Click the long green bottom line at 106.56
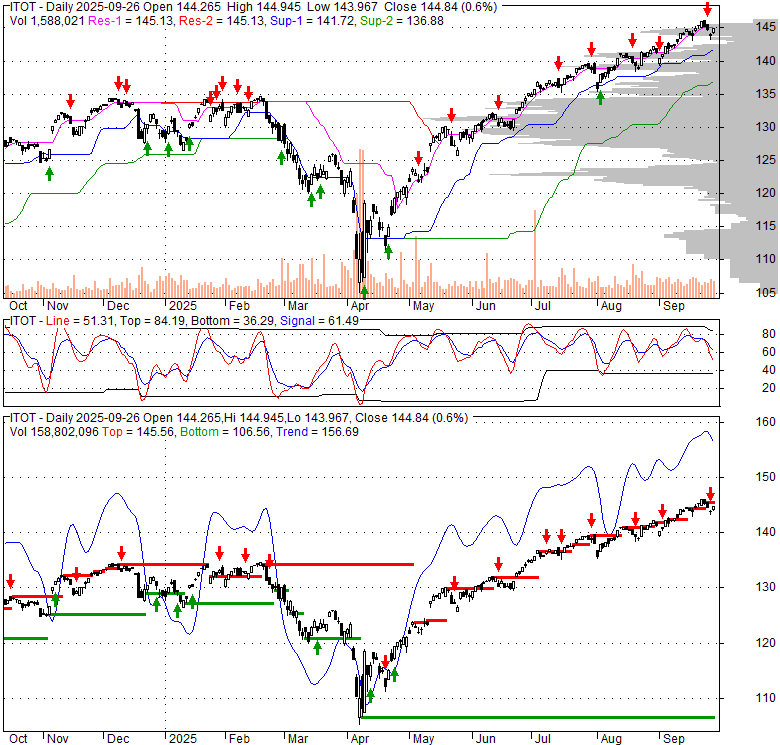 coord(537,717)
